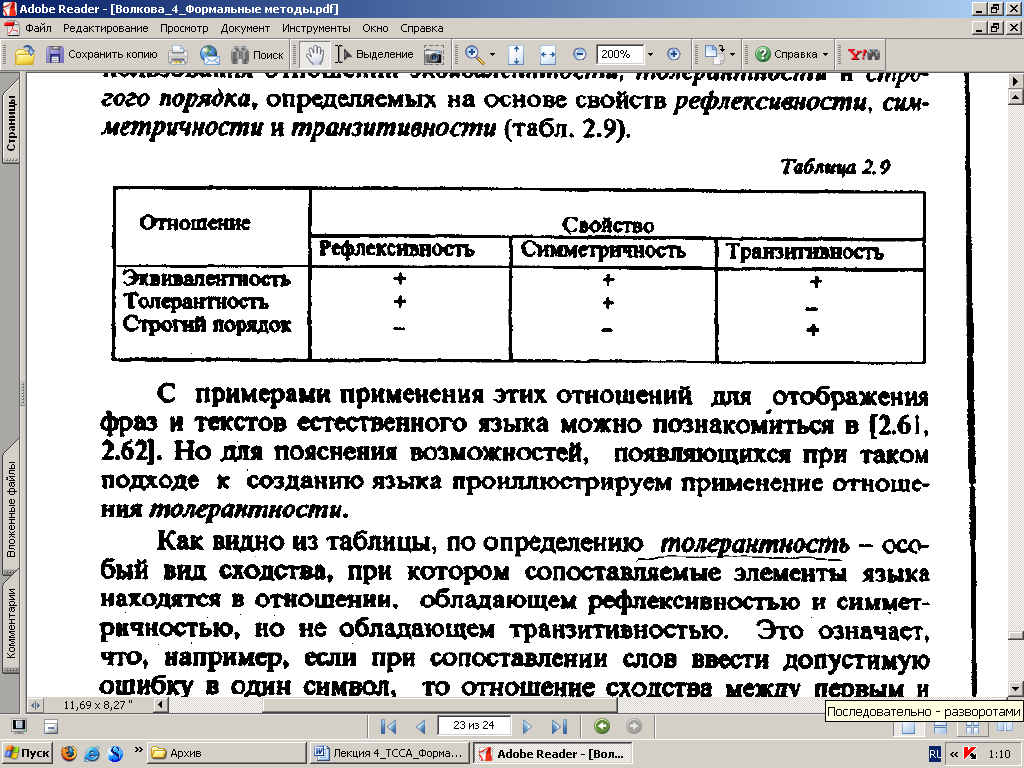
Task: Open the Редактирование menu
Action: (106, 28)
